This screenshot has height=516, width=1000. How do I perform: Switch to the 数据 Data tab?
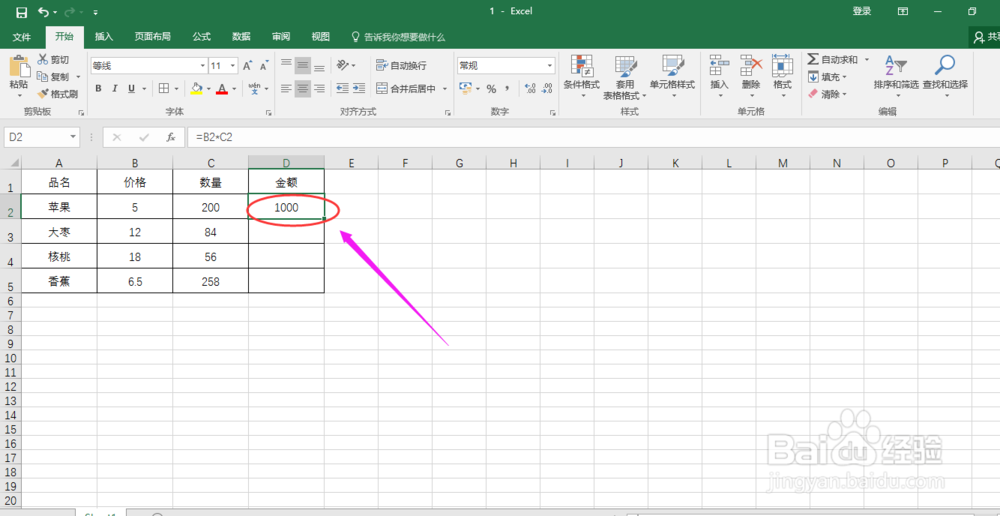click(x=241, y=37)
